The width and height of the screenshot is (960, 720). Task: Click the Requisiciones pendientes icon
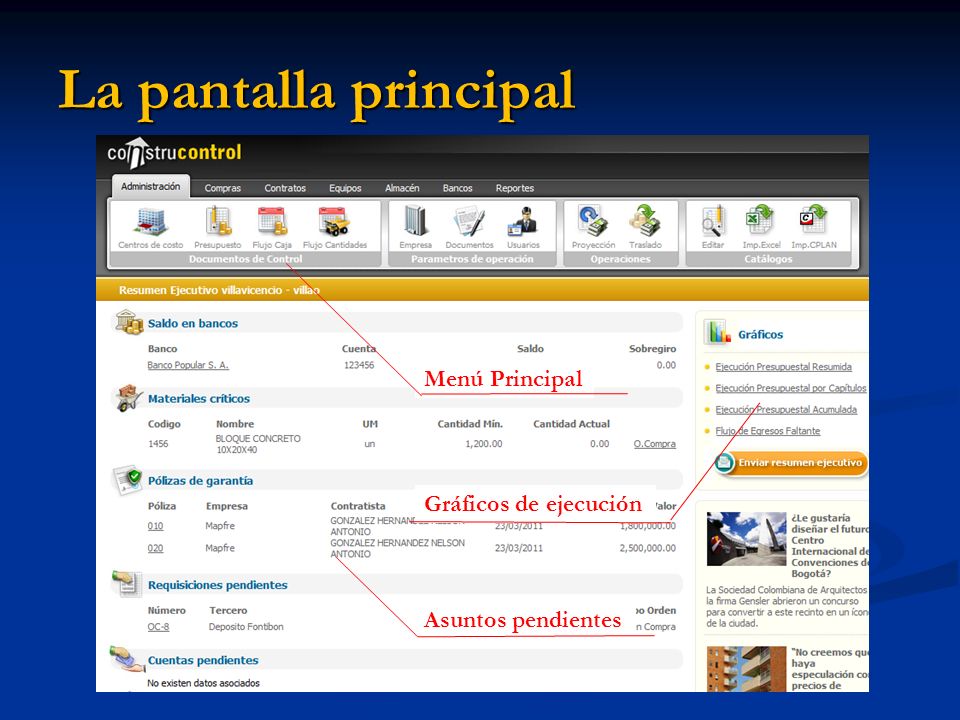click(127, 583)
